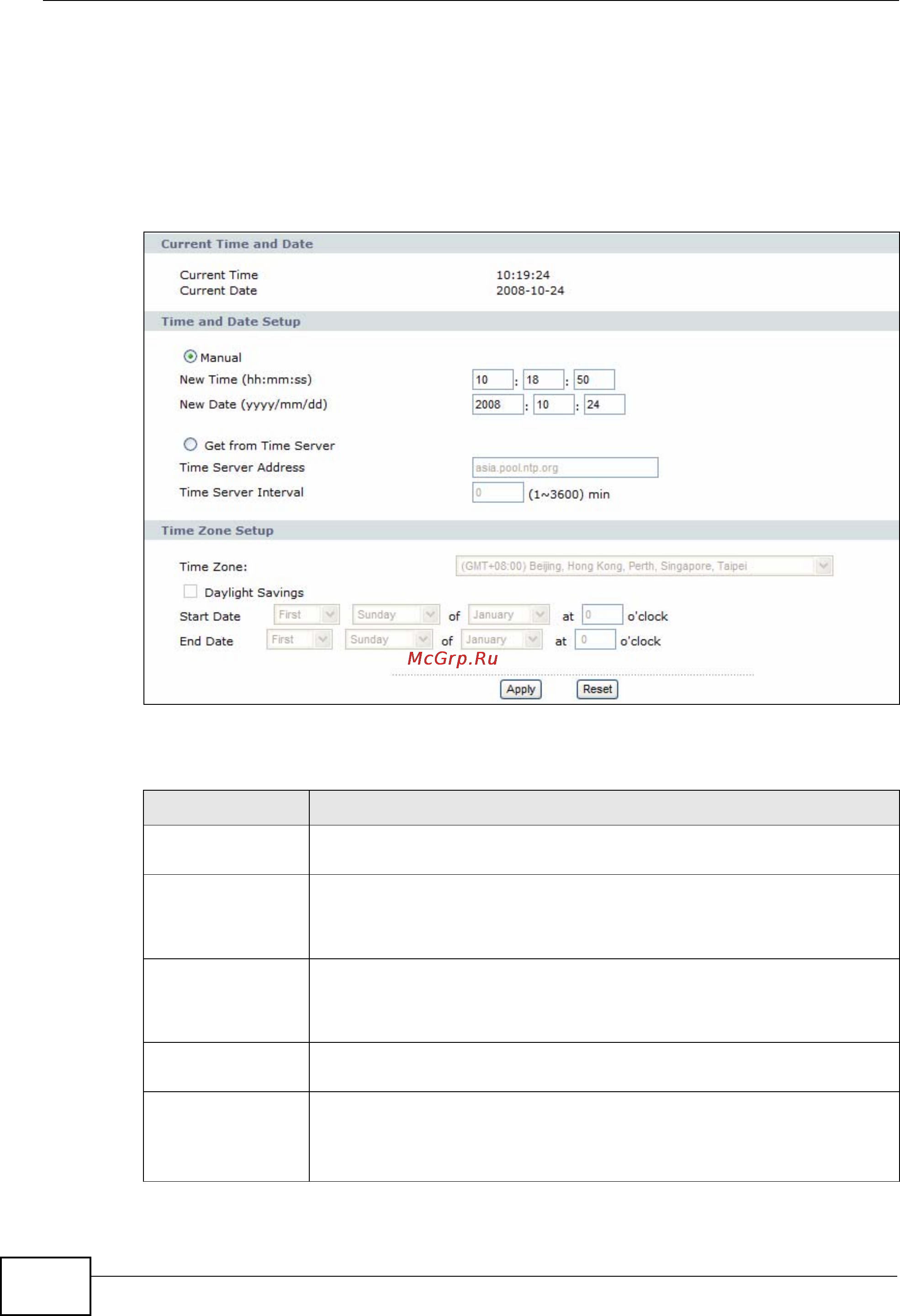This screenshot has height=1316, width=900.
Task: Click the New Date year field
Action: pyautogui.click(x=498, y=404)
